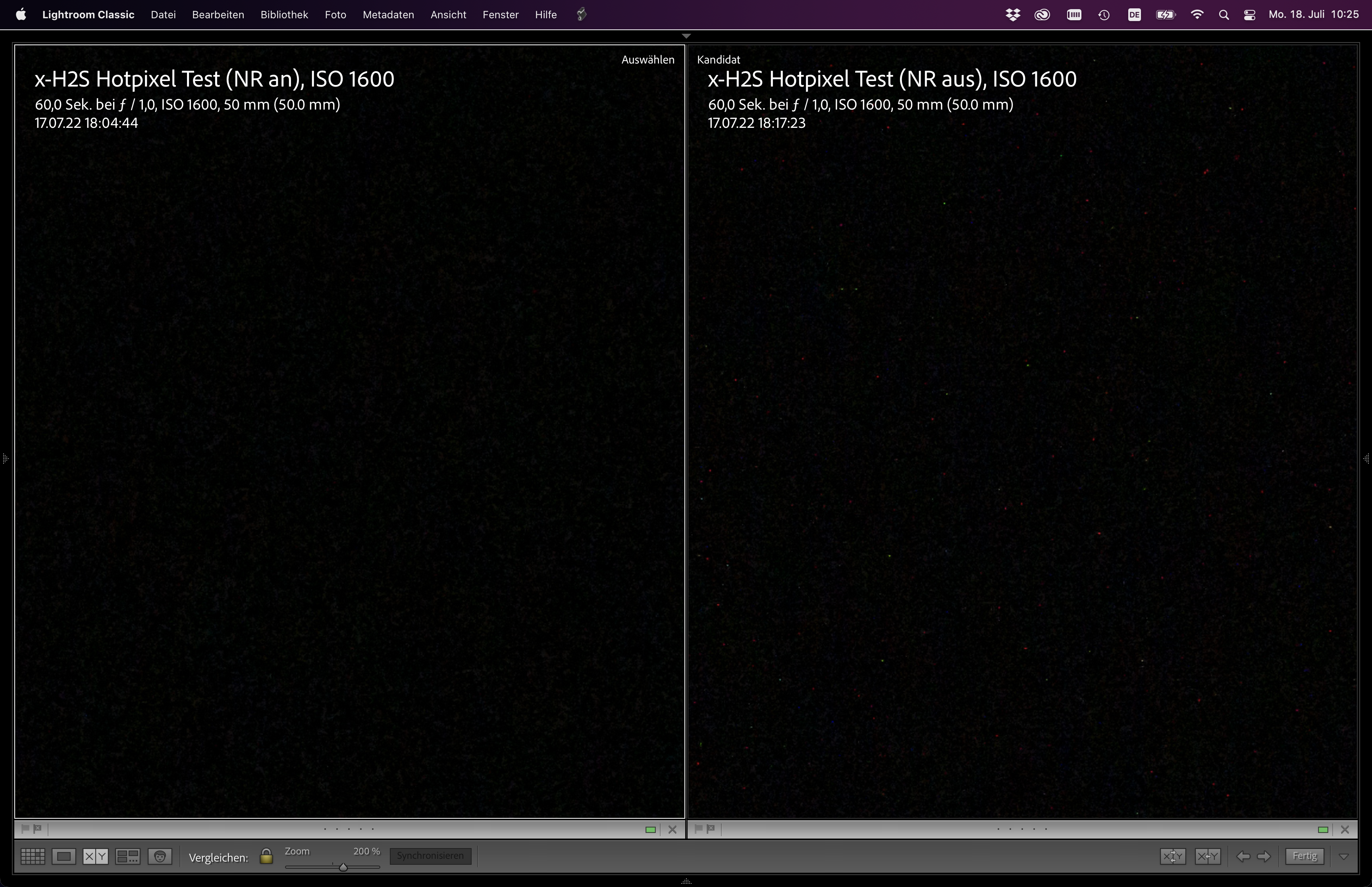Open the Creative Cloud menu bar icon
This screenshot has height=887, width=1372.
pos(1042,15)
